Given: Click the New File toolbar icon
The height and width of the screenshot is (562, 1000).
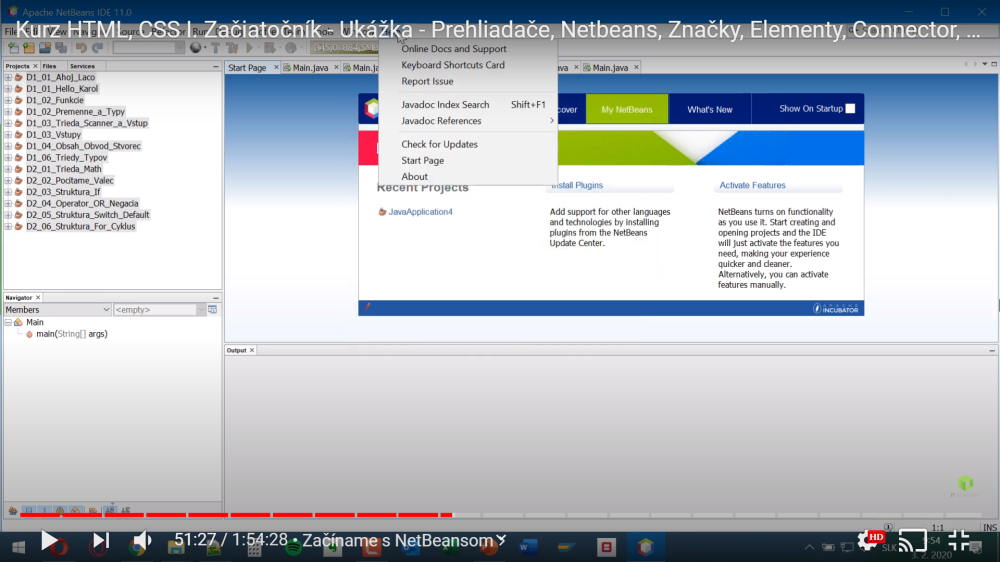Looking at the screenshot, I should tap(13, 47).
